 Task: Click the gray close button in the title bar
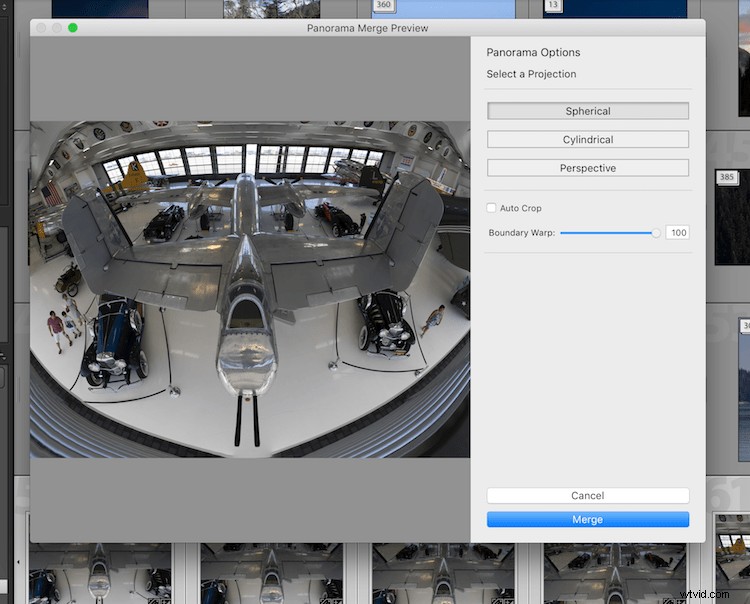pyautogui.click(x=41, y=28)
